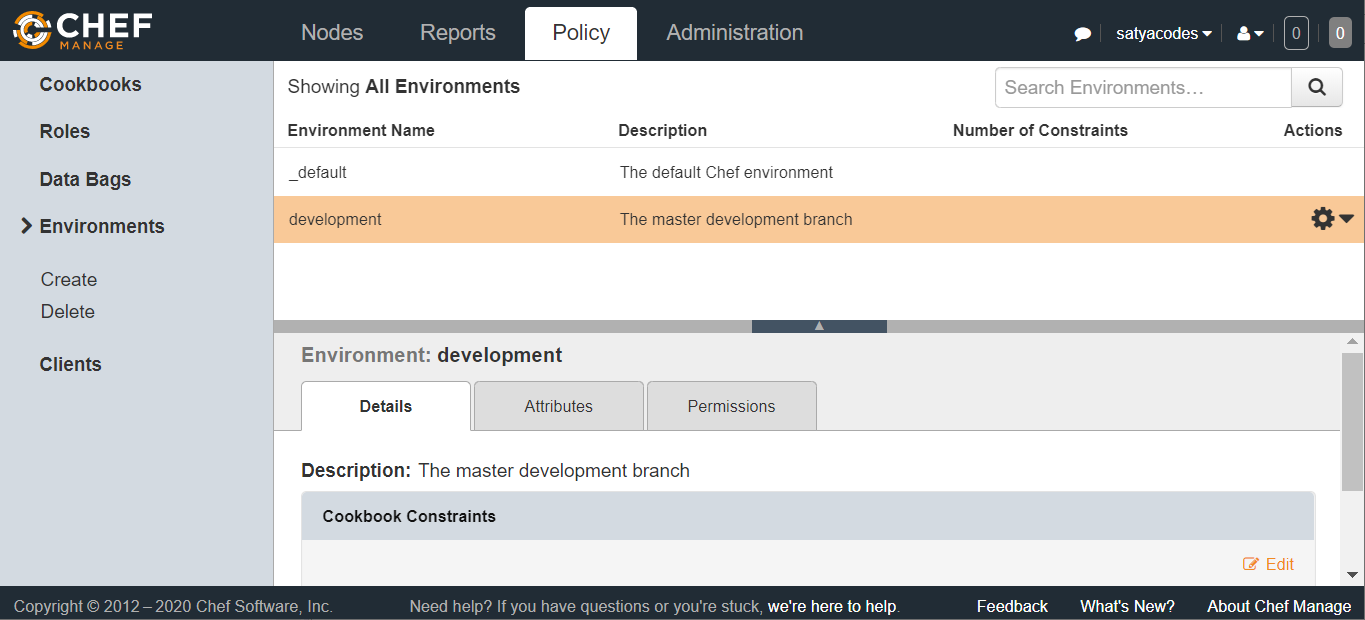Open the satyacodes organization dropdown
The image size is (1365, 620).
pos(1163,34)
